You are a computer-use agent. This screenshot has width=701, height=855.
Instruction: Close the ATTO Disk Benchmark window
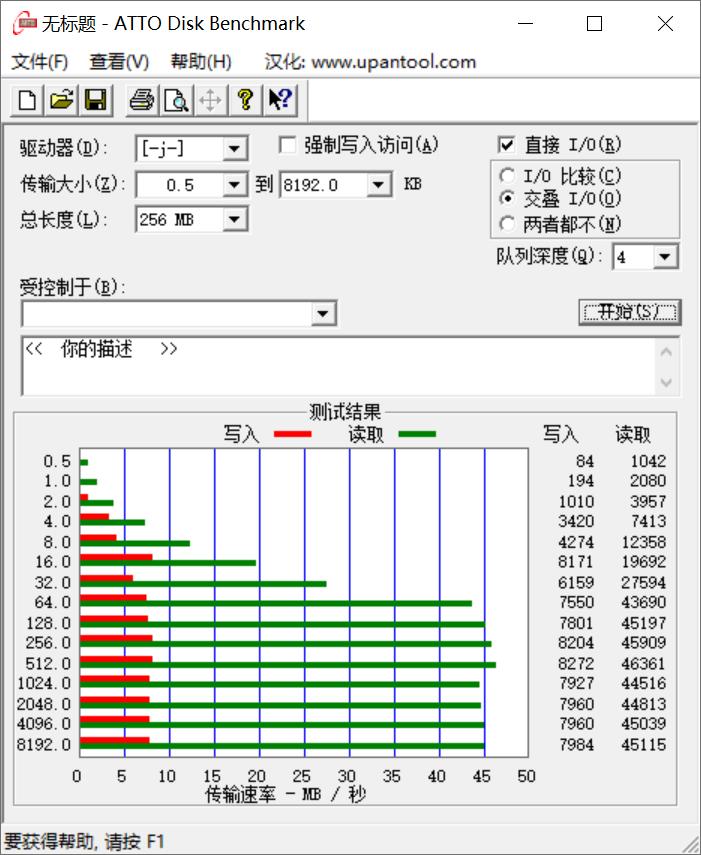(x=665, y=23)
